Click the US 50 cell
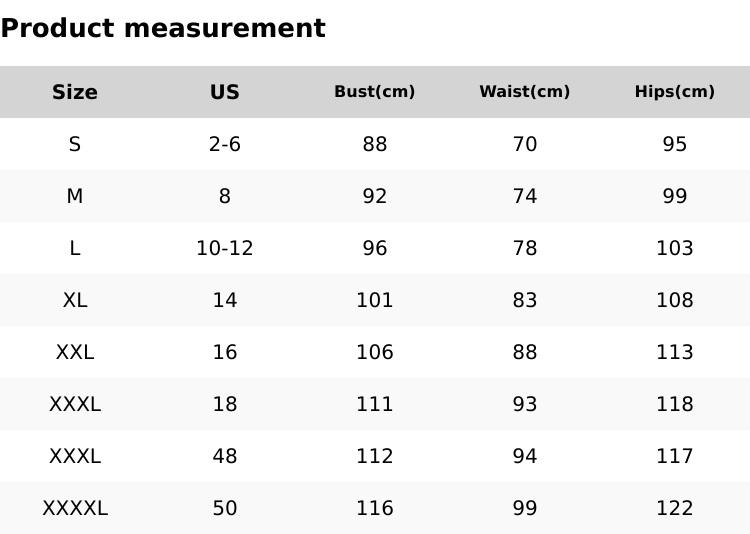This screenshot has width=750, height=534. [225, 508]
